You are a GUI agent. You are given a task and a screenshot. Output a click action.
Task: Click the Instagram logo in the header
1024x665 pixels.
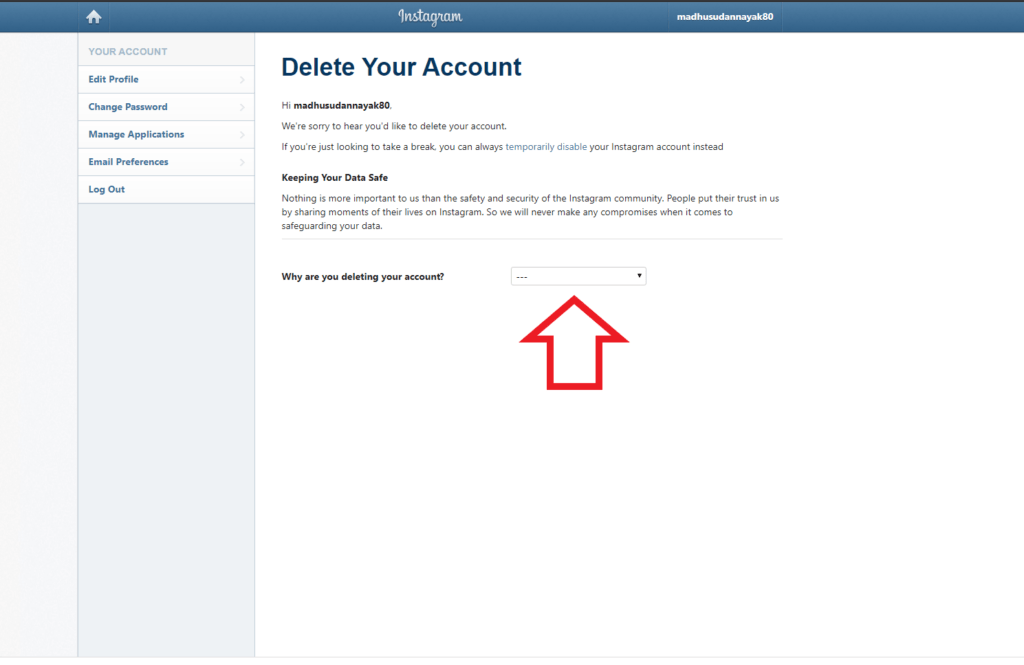click(x=430, y=16)
